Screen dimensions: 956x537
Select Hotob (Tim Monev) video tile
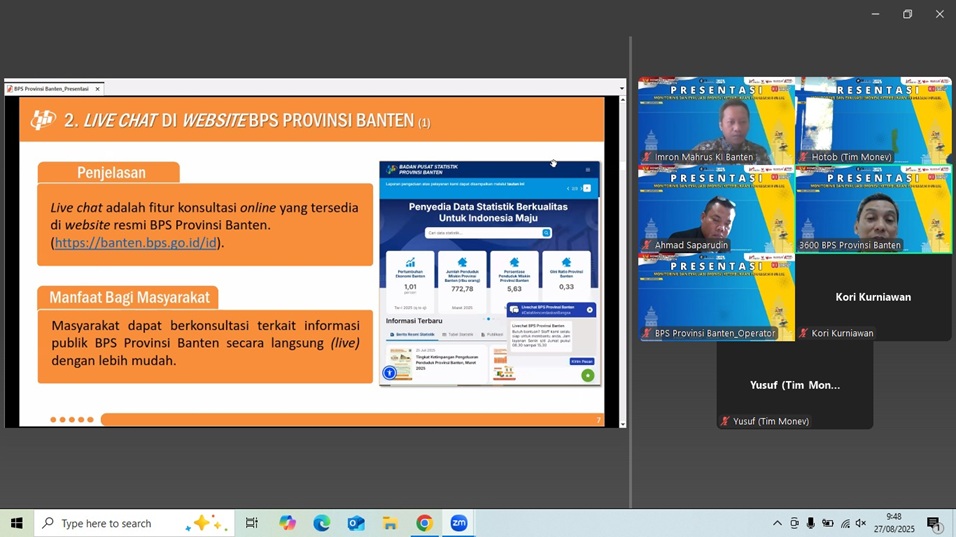[x=874, y=120]
